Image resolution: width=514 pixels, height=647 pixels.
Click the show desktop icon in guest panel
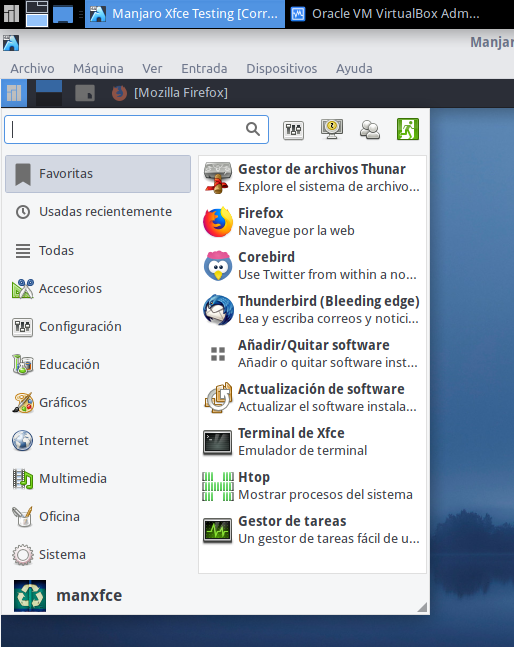85,93
